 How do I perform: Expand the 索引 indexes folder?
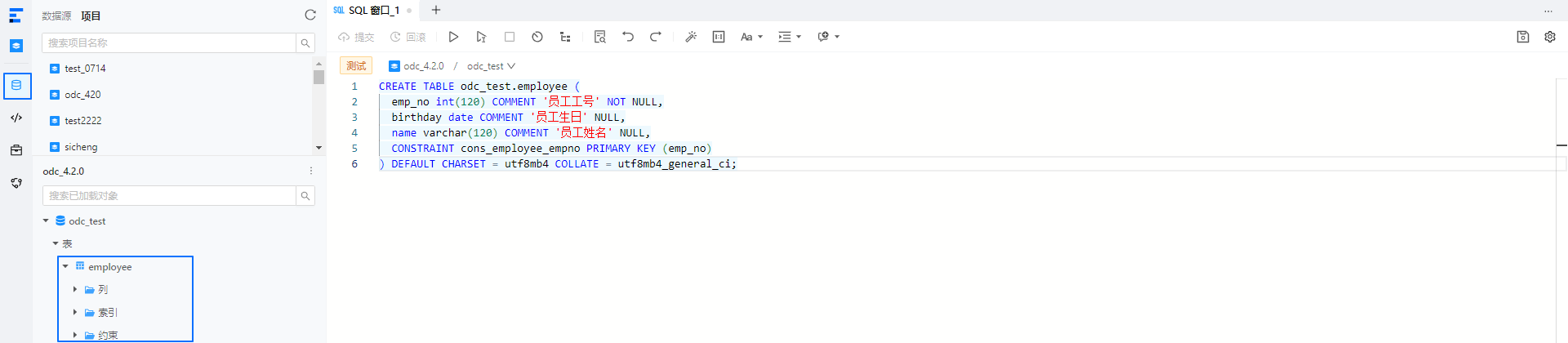click(75, 312)
